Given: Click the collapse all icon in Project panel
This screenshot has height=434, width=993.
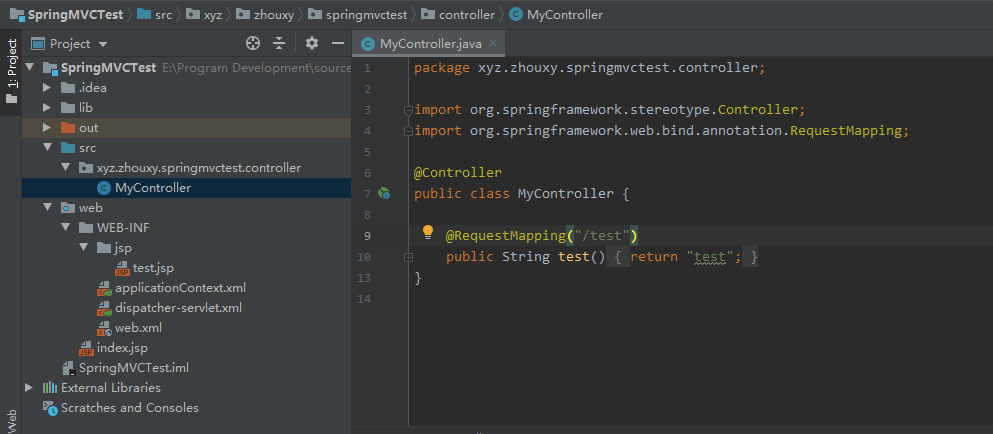Looking at the screenshot, I should (x=279, y=43).
